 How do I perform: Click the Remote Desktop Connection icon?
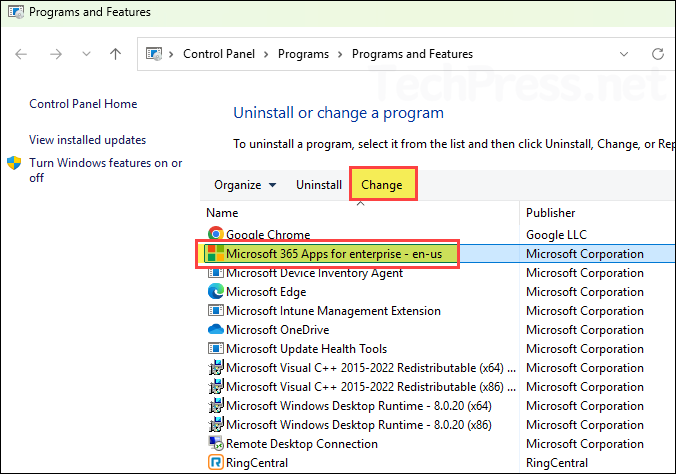(x=216, y=443)
